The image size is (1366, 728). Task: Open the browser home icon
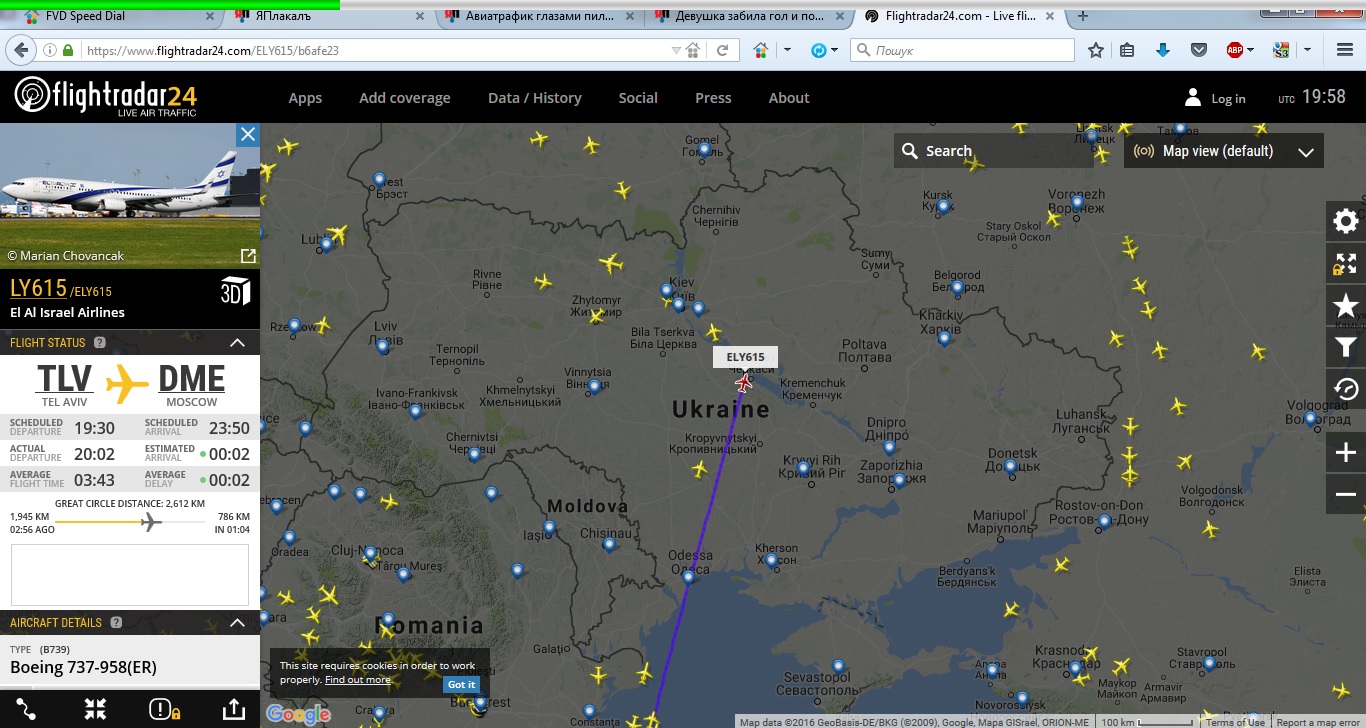(x=761, y=50)
